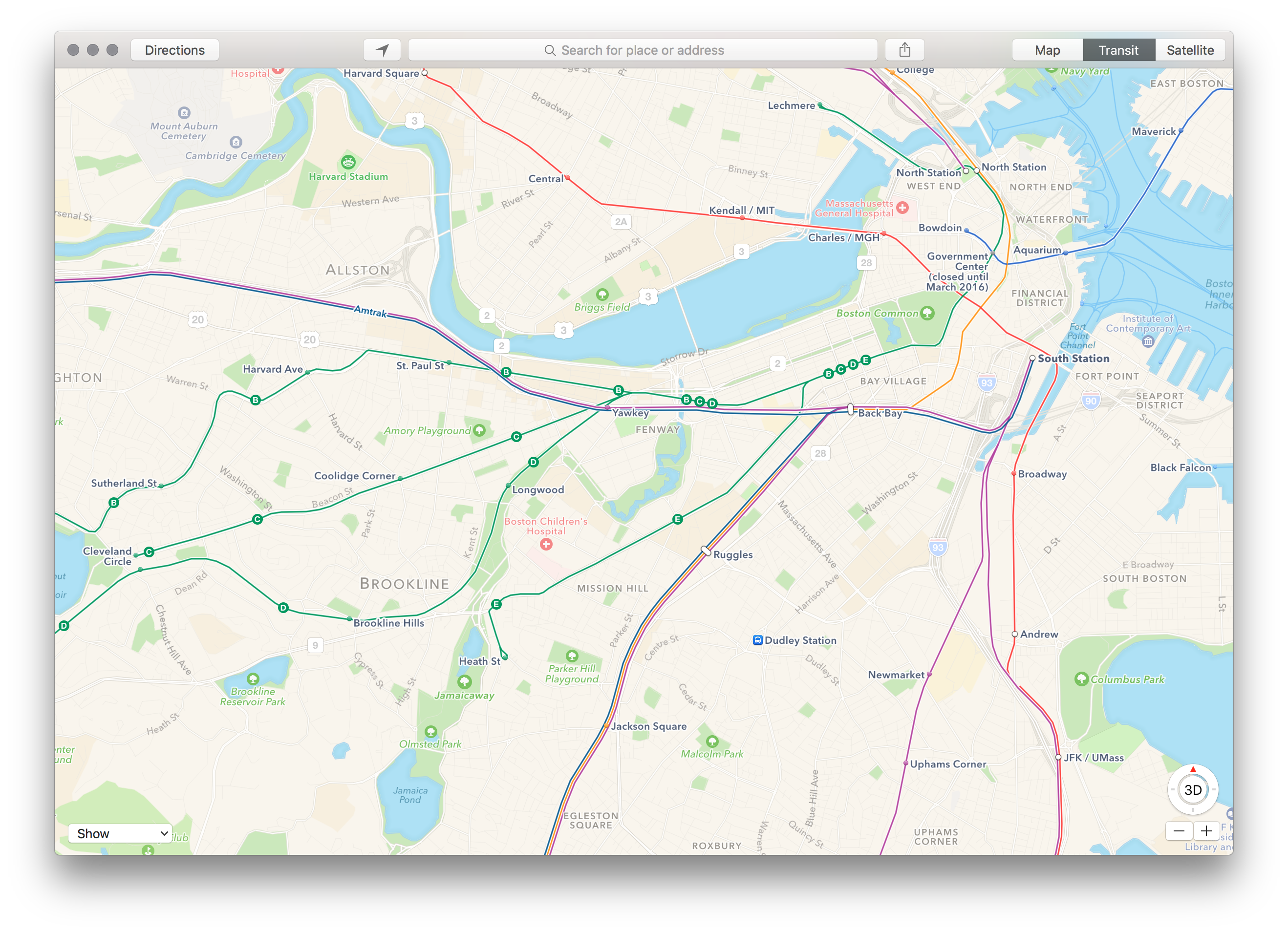Zoom out with the minus button
This screenshot has height=933, width=1288.
(1179, 831)
